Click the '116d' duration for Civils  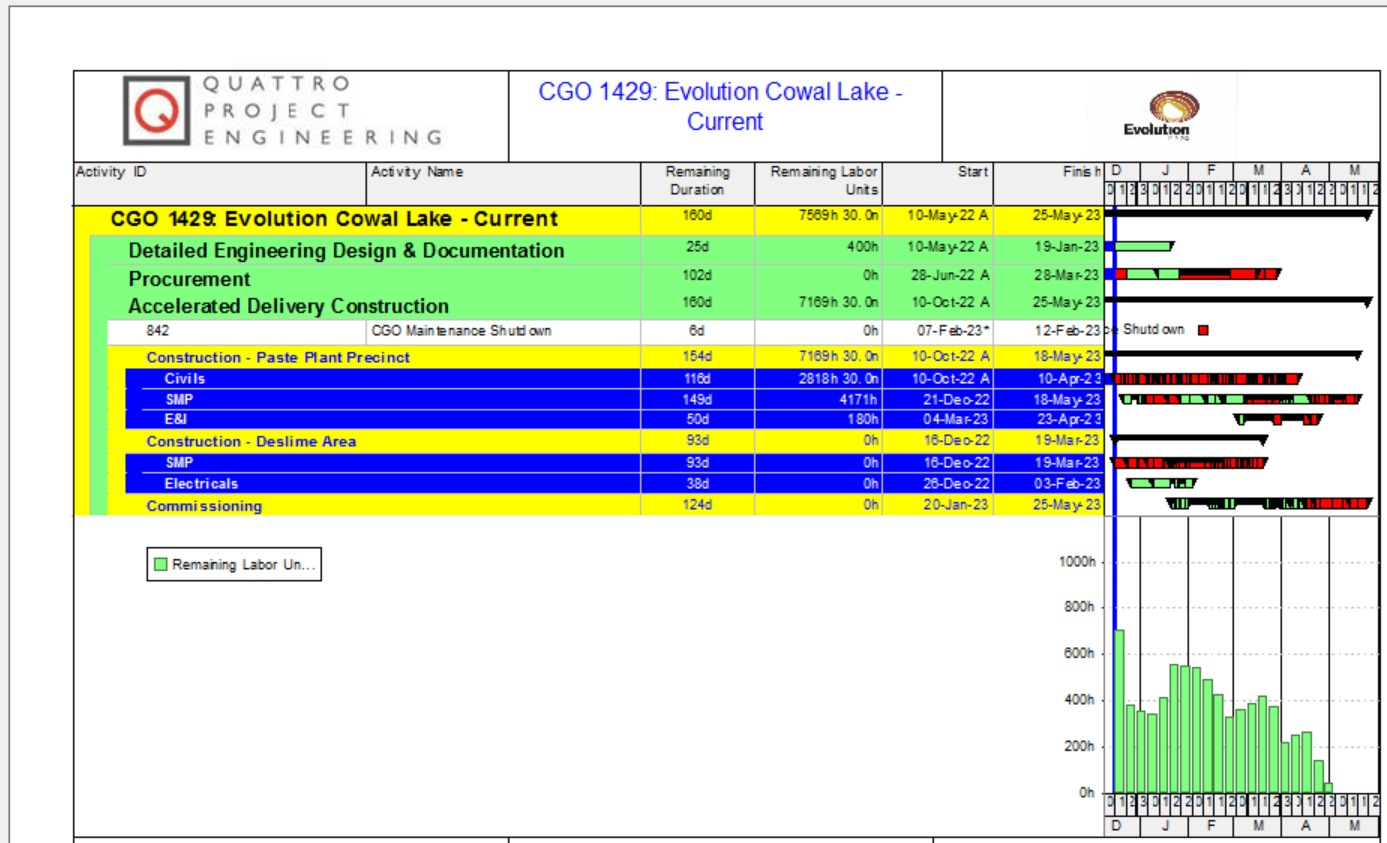(x=697, y=379)
